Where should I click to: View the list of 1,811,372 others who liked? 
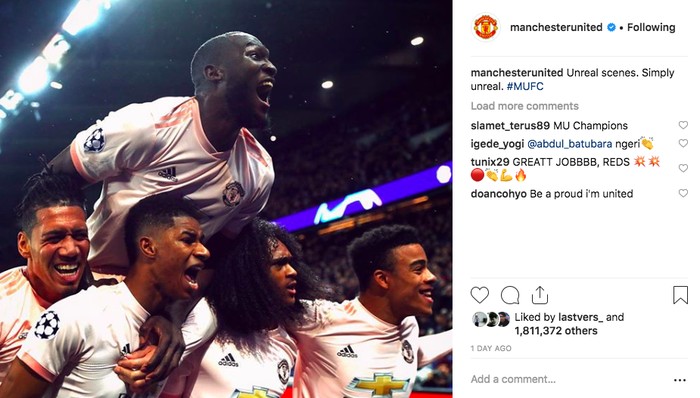[x=556, y=331]
